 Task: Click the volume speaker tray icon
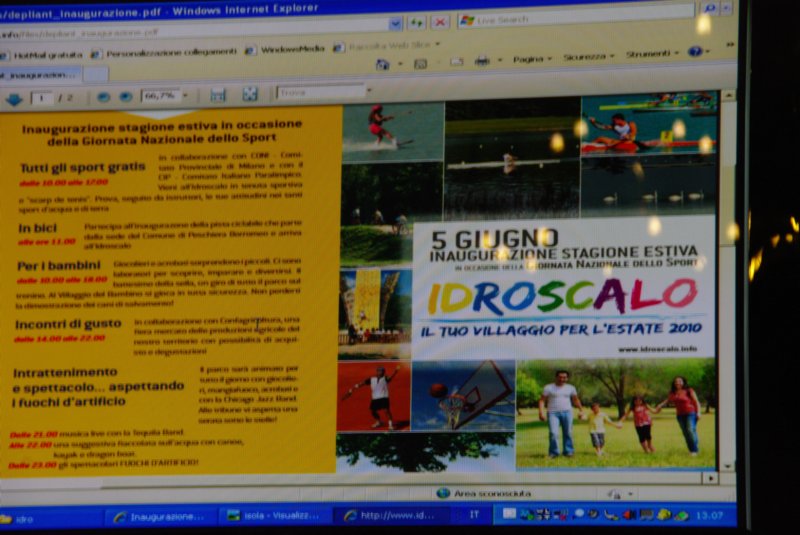point(629,515)
